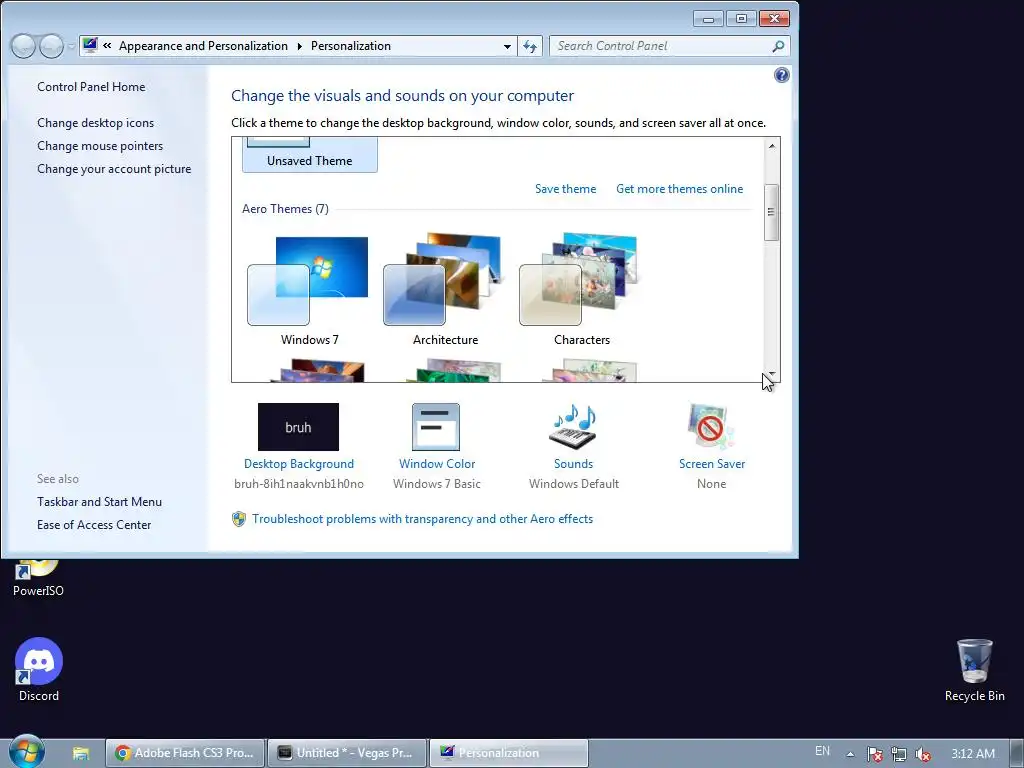Click the theme list scroll up arrow

click(772, 146)
